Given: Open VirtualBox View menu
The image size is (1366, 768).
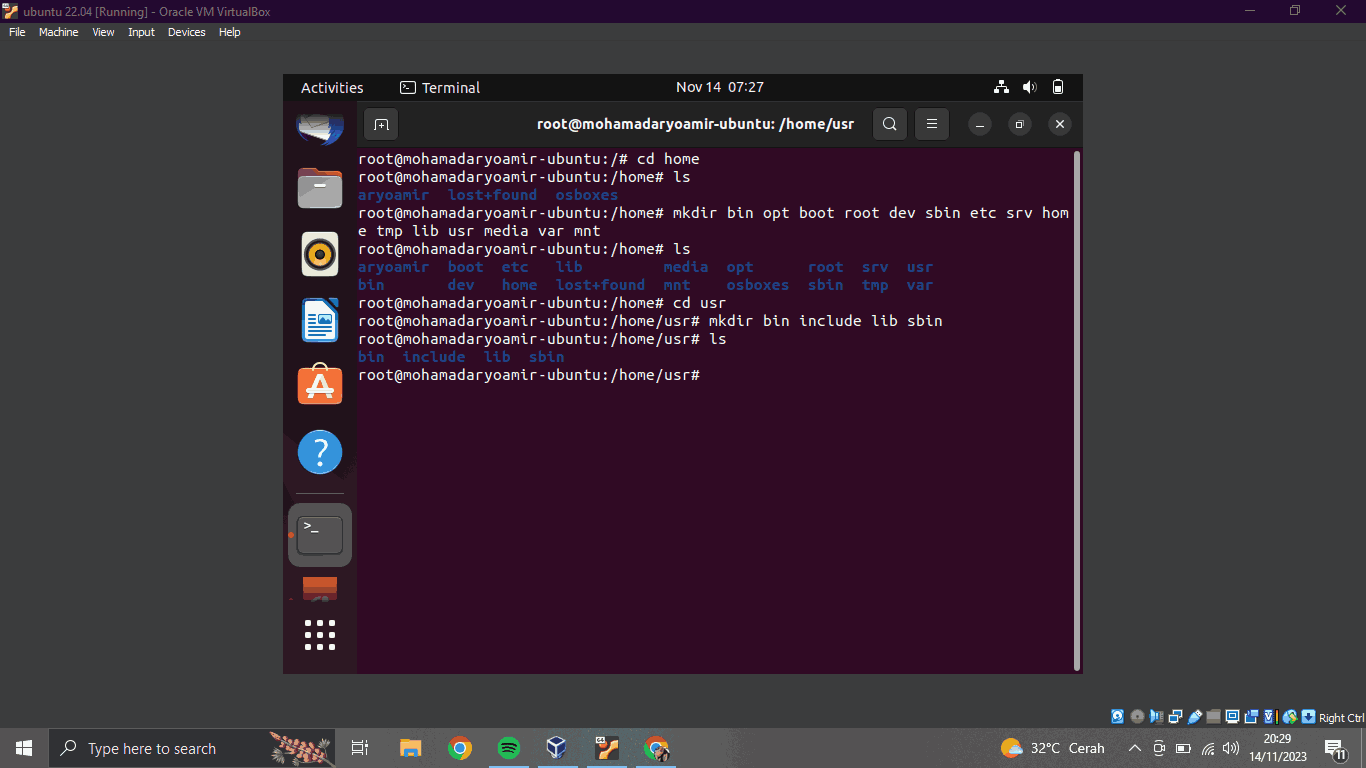Looking at the screenshot, I should tap(103, 32).
